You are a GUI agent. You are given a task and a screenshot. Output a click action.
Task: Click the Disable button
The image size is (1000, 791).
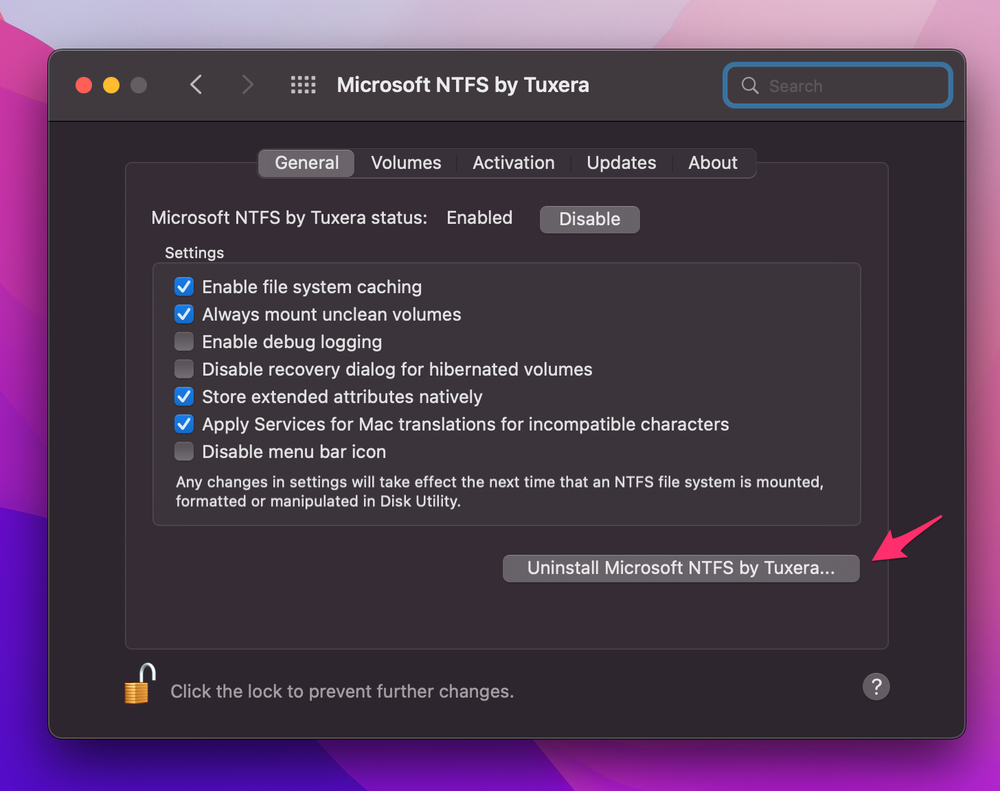[x=589, y=219]
